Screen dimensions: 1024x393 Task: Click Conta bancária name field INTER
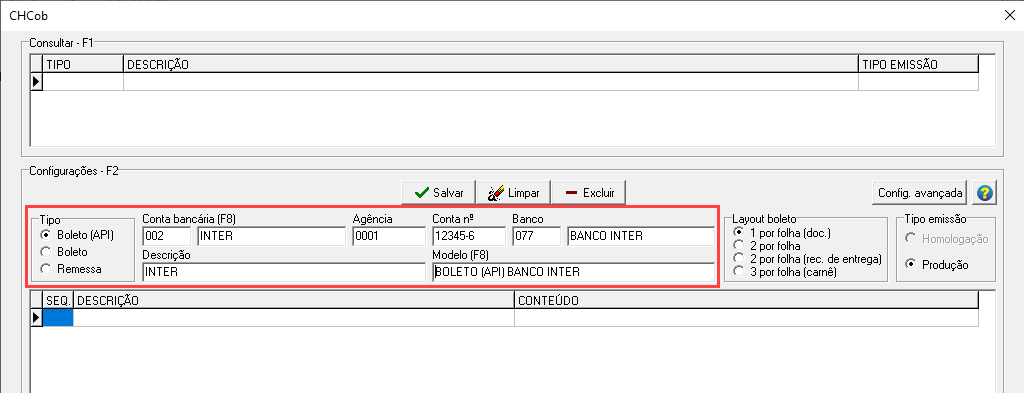pos(271,236)
